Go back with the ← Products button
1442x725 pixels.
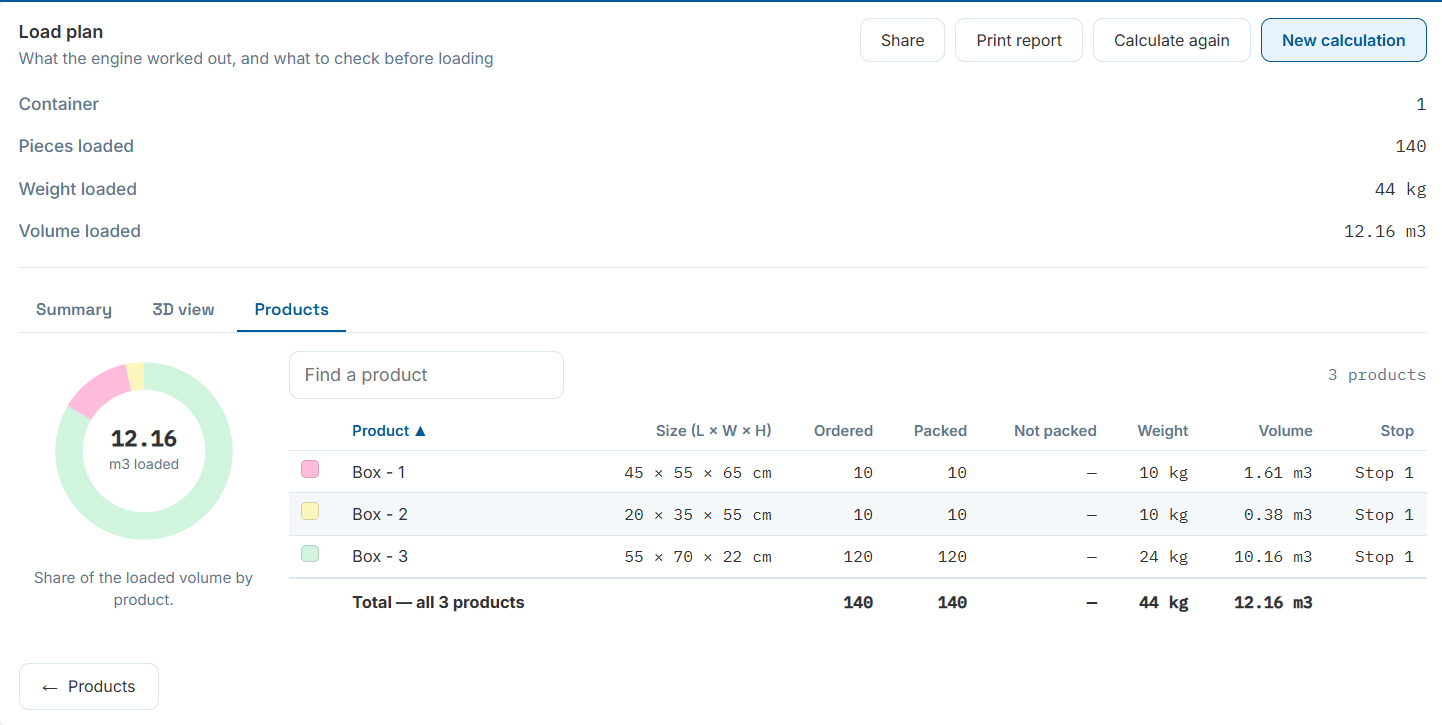tap(89, 687)
